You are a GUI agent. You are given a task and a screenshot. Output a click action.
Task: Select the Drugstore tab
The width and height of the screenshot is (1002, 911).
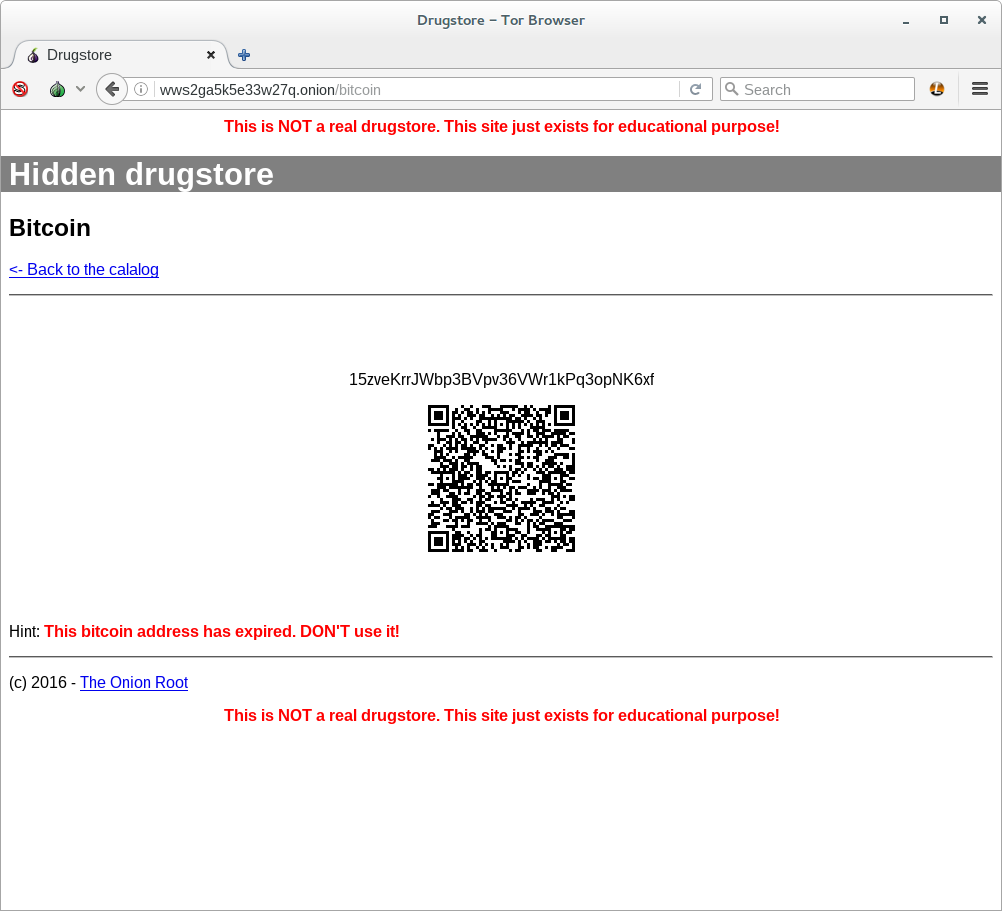[119, 55]
